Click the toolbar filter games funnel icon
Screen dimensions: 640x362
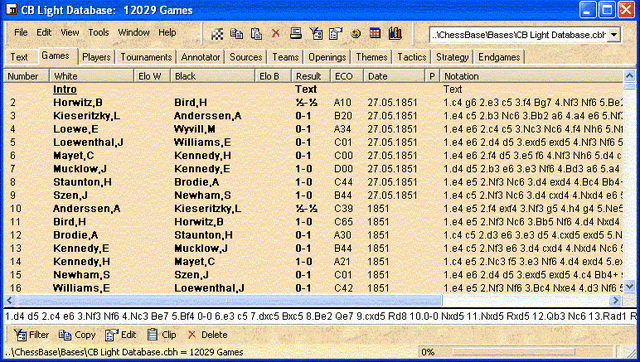coord(316,34)
